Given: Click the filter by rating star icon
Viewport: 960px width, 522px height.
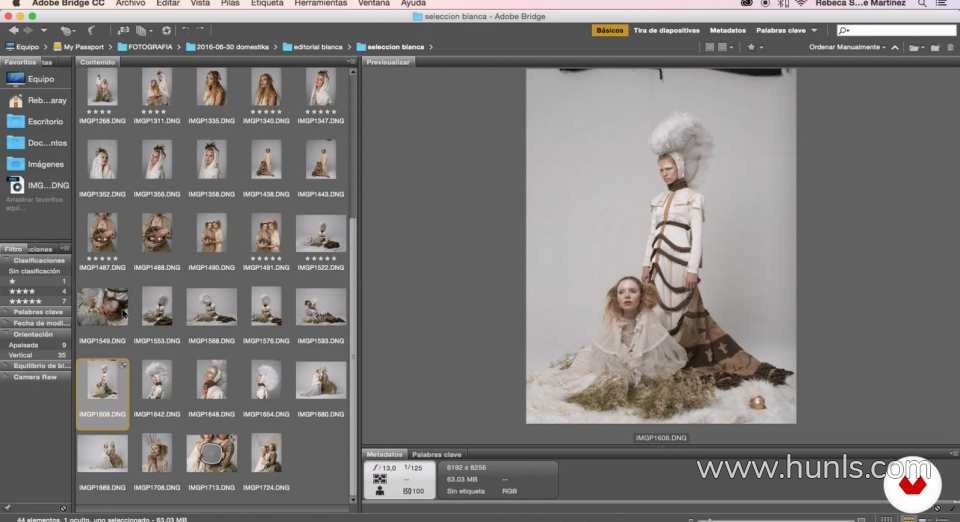Looking at the screenshot, I should [752, 47].
